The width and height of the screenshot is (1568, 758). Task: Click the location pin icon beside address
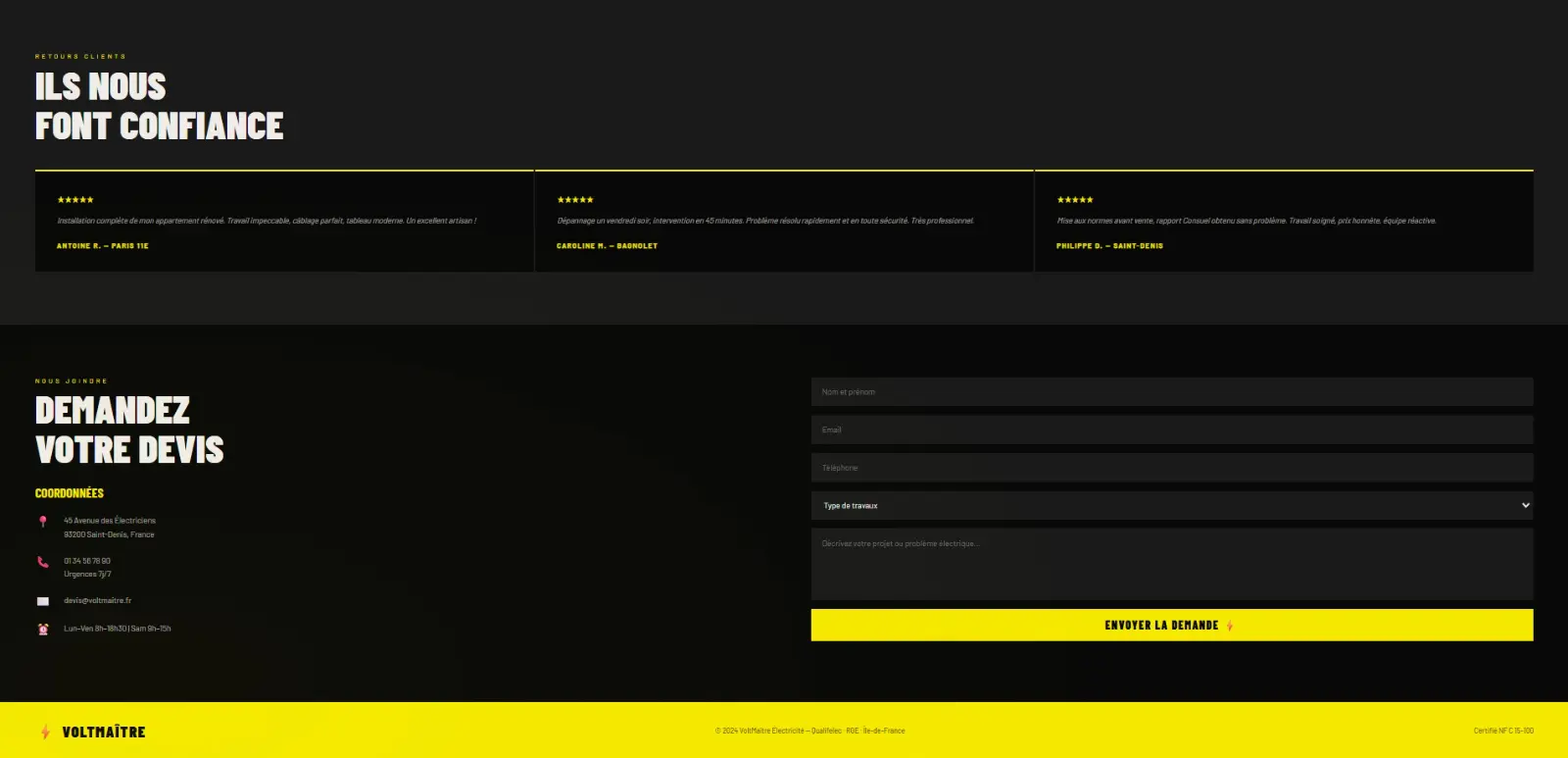(42, 522)
